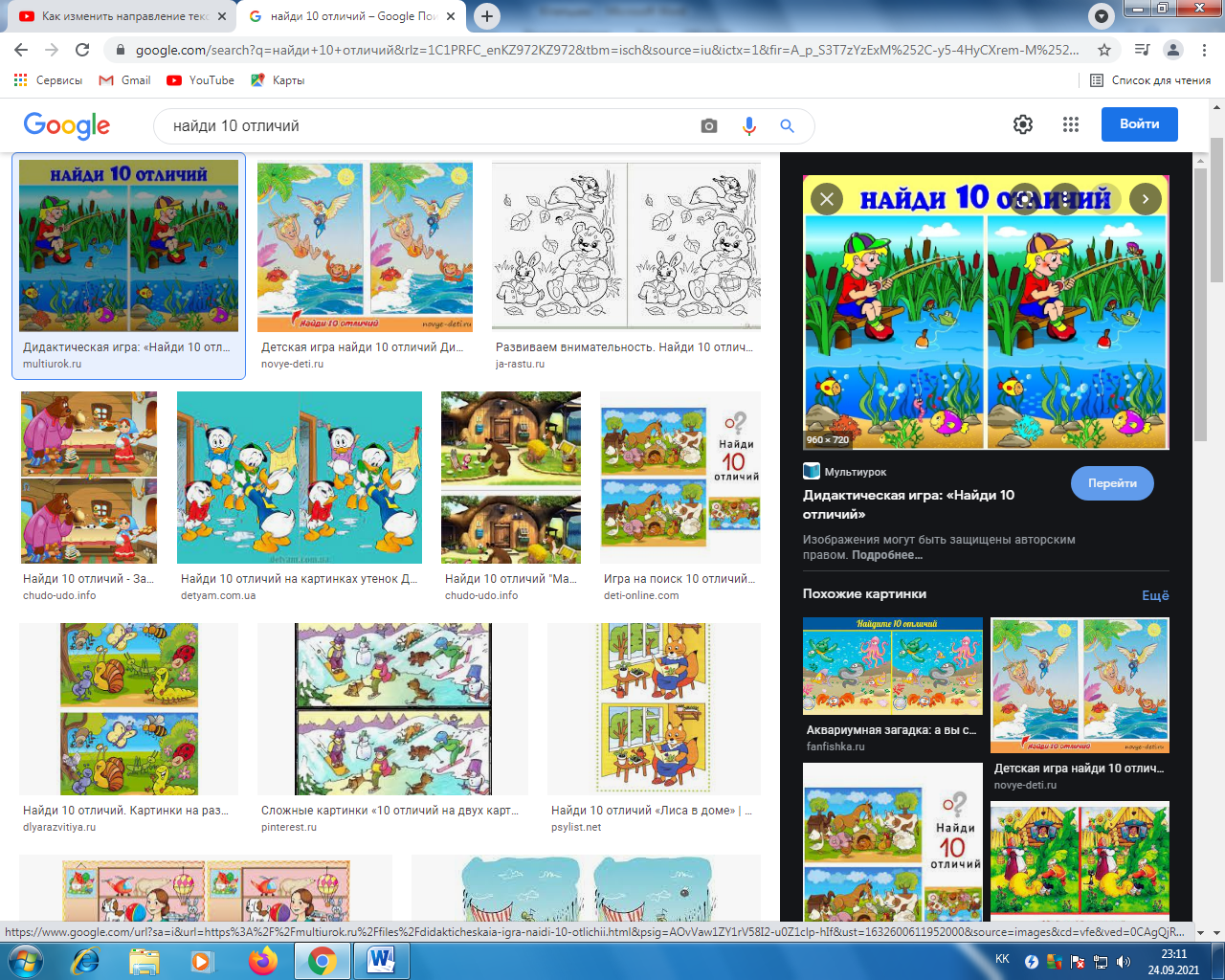Click the browser back arrow
This screenshot has height=980, width=1225.
click(21, 50)
